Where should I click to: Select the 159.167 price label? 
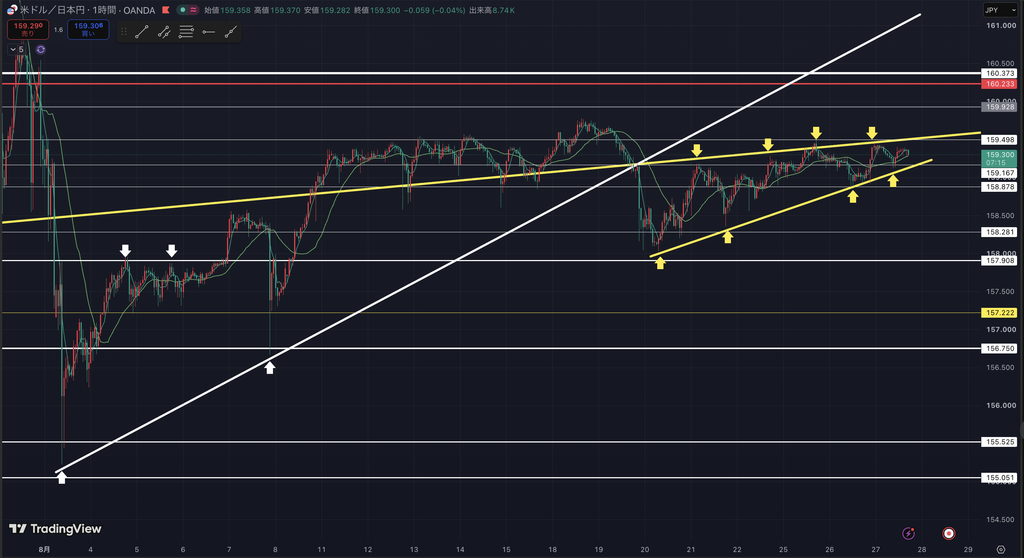pyautogui.click(x=999, y=174)
